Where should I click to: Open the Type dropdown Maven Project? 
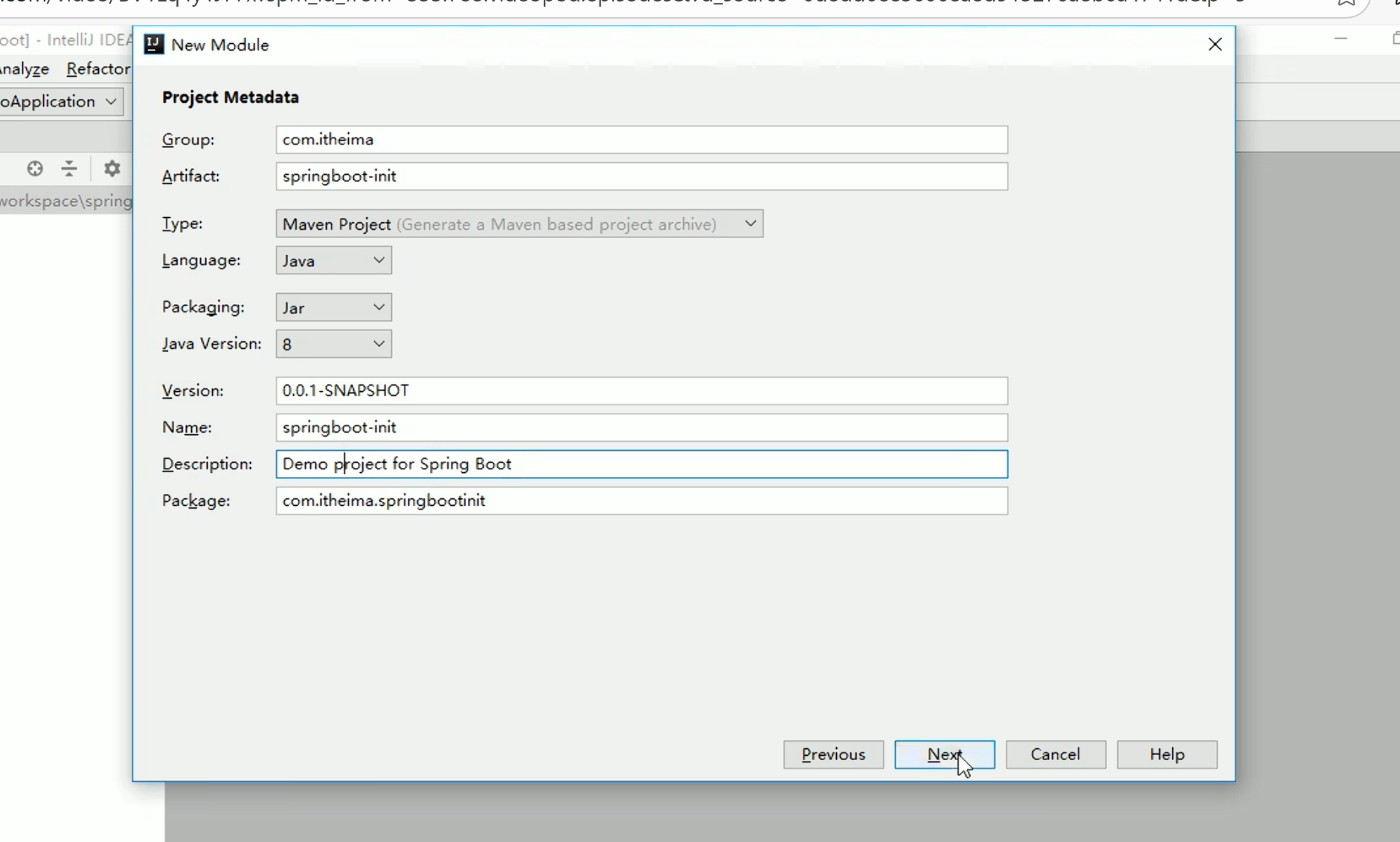click(x=519, y=224)
